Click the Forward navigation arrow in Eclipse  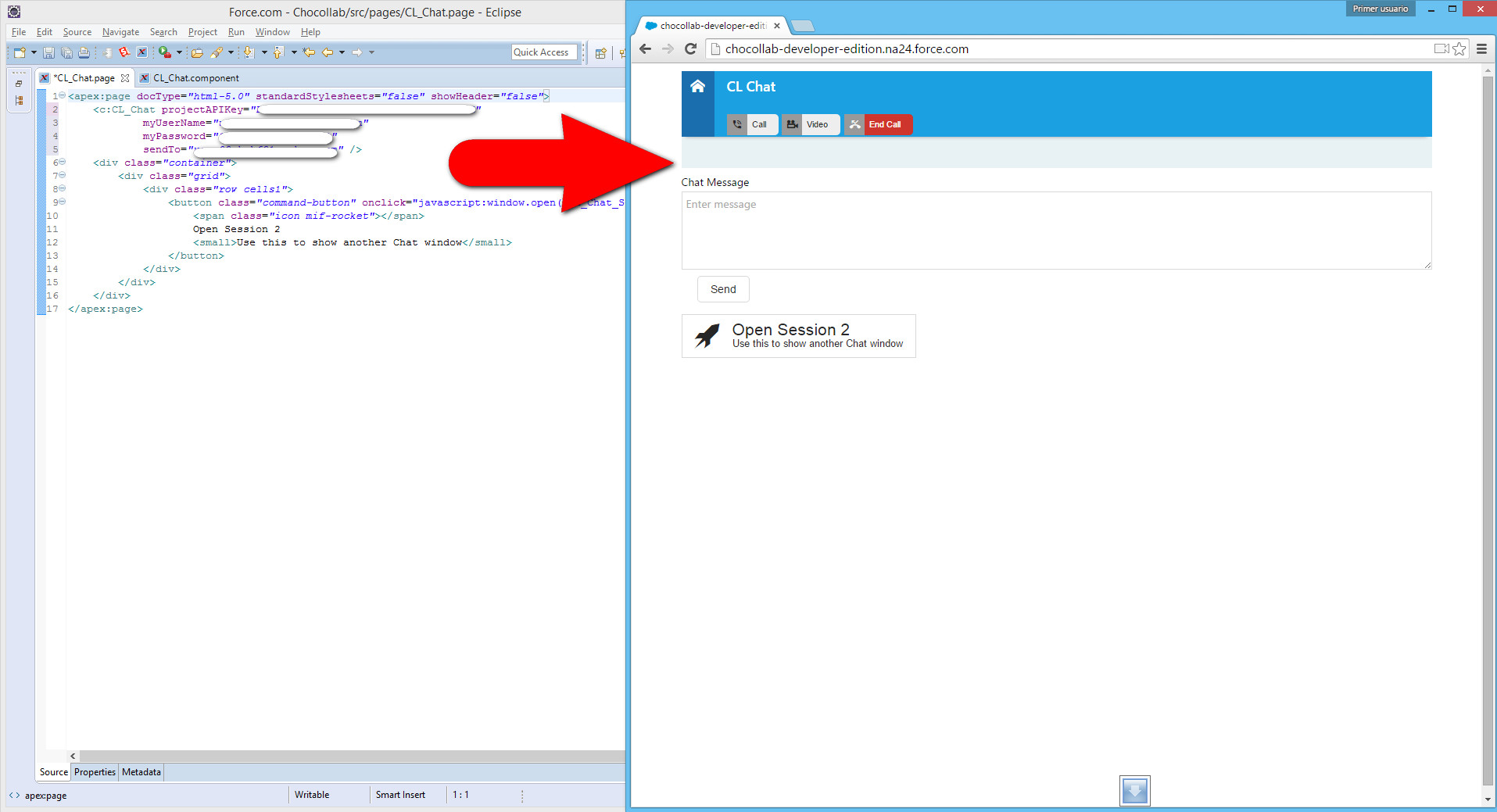[x=356, y=52]
